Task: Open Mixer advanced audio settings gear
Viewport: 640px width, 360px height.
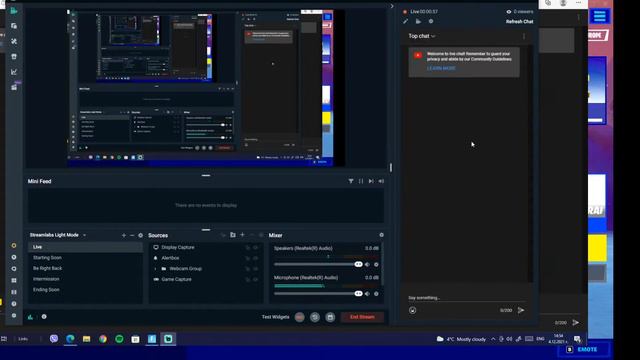Action: point(381,235)
